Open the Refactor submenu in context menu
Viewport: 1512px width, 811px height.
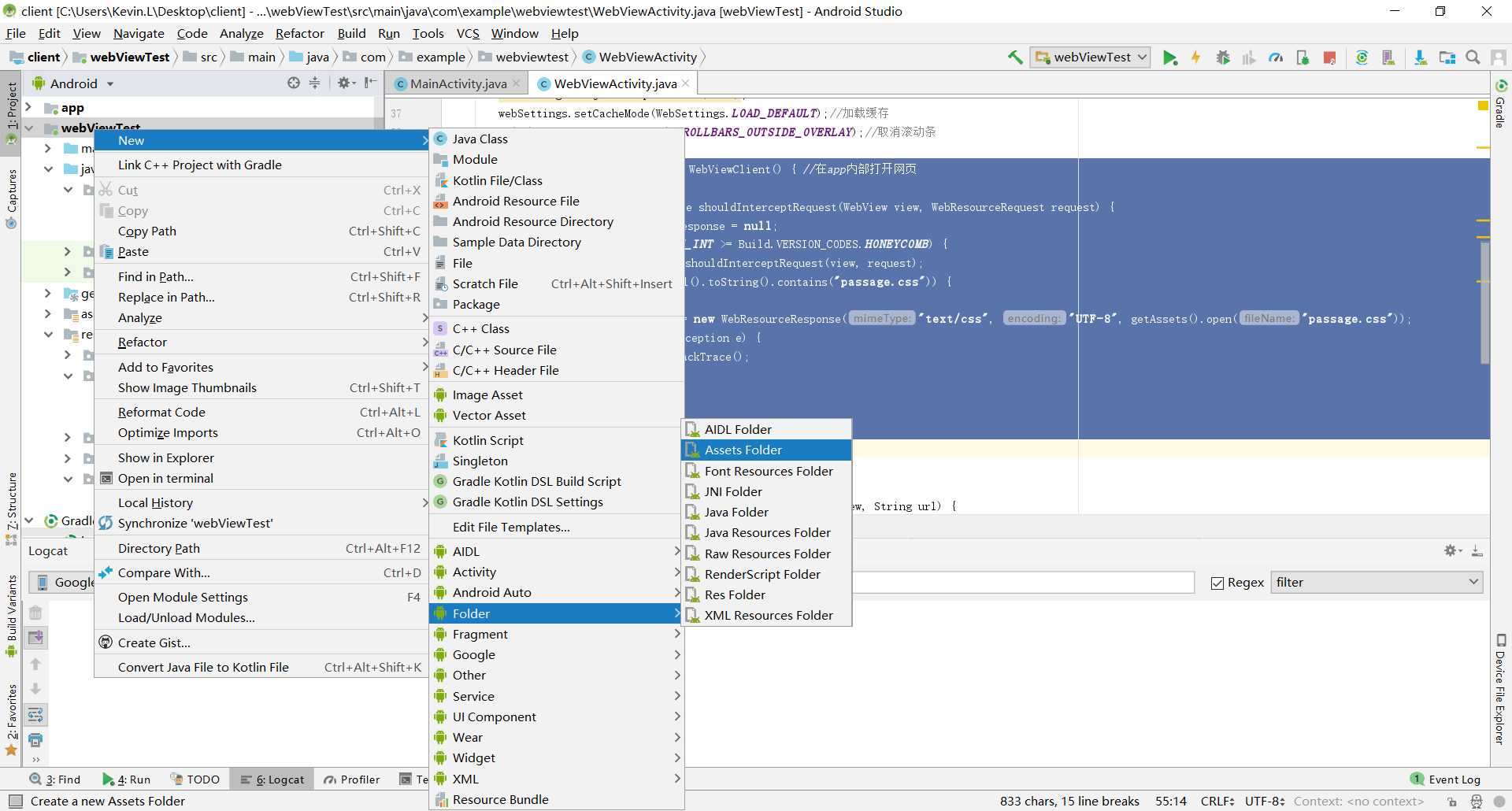(x=261, y=342)
